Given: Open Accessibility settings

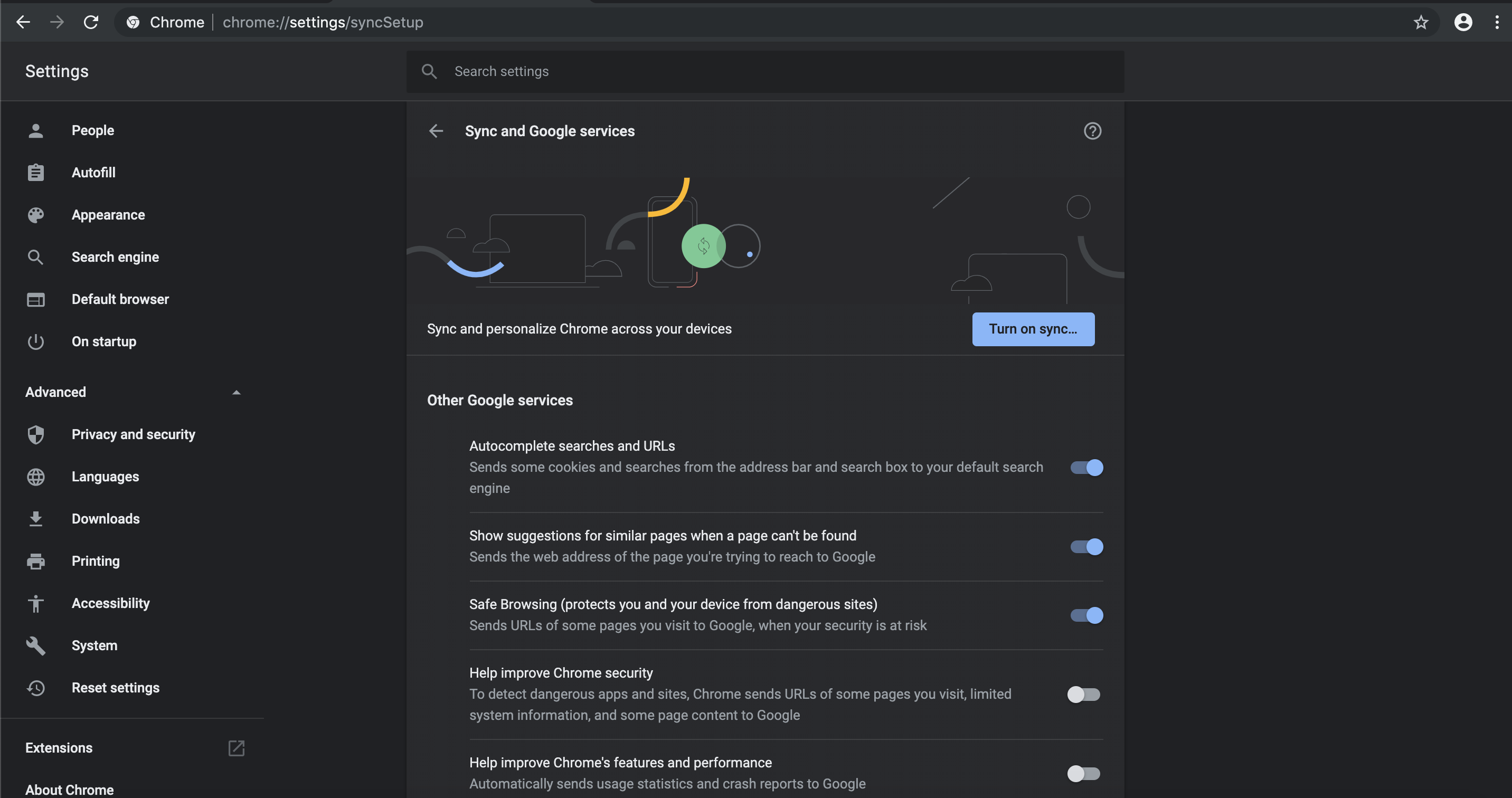Looking at the screenshot, I should pyautogui.click(x=110, y=603).
